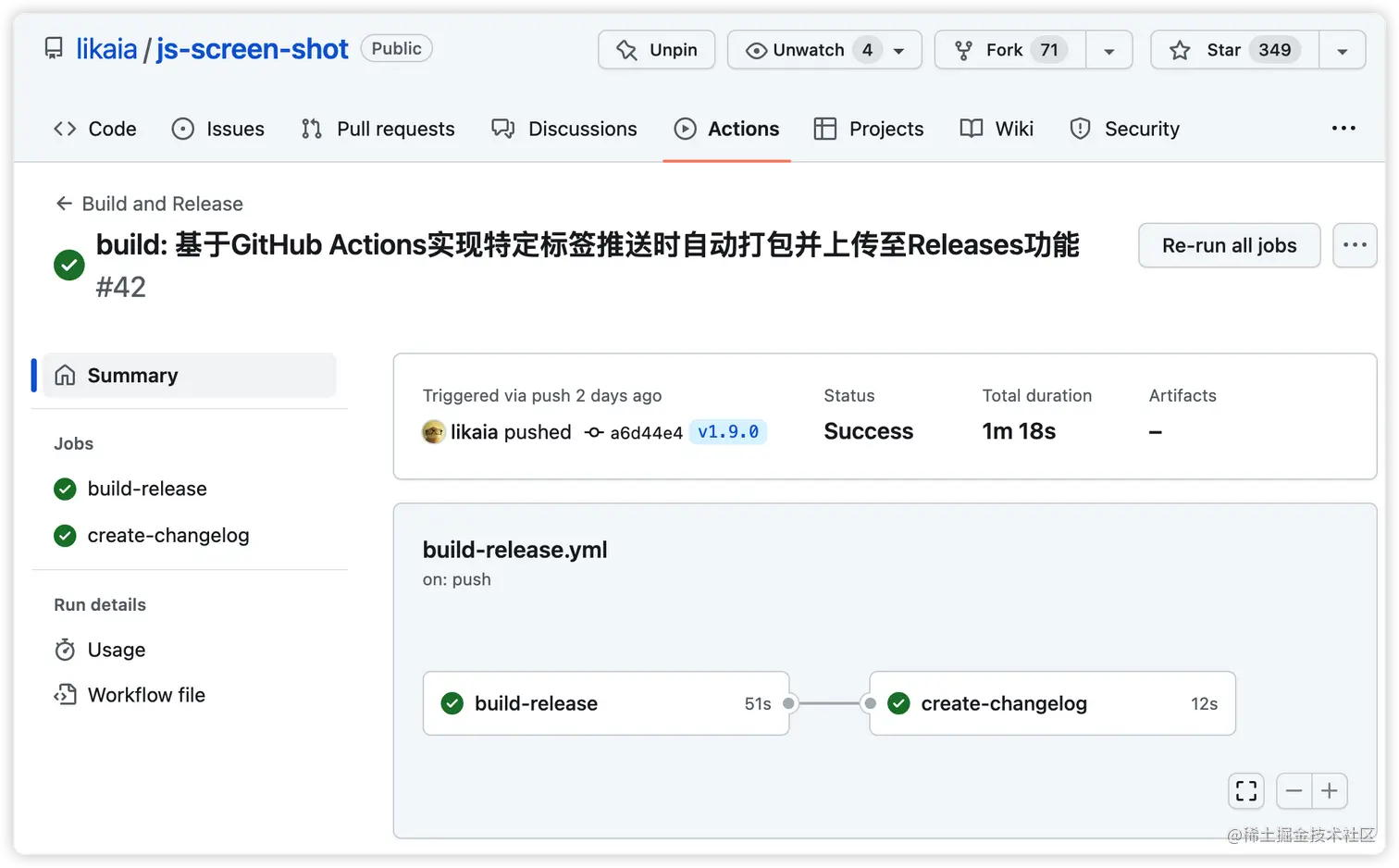Open the likaia owner link
This screenshot has width=1399, height=868.
[x=106, y=48]
